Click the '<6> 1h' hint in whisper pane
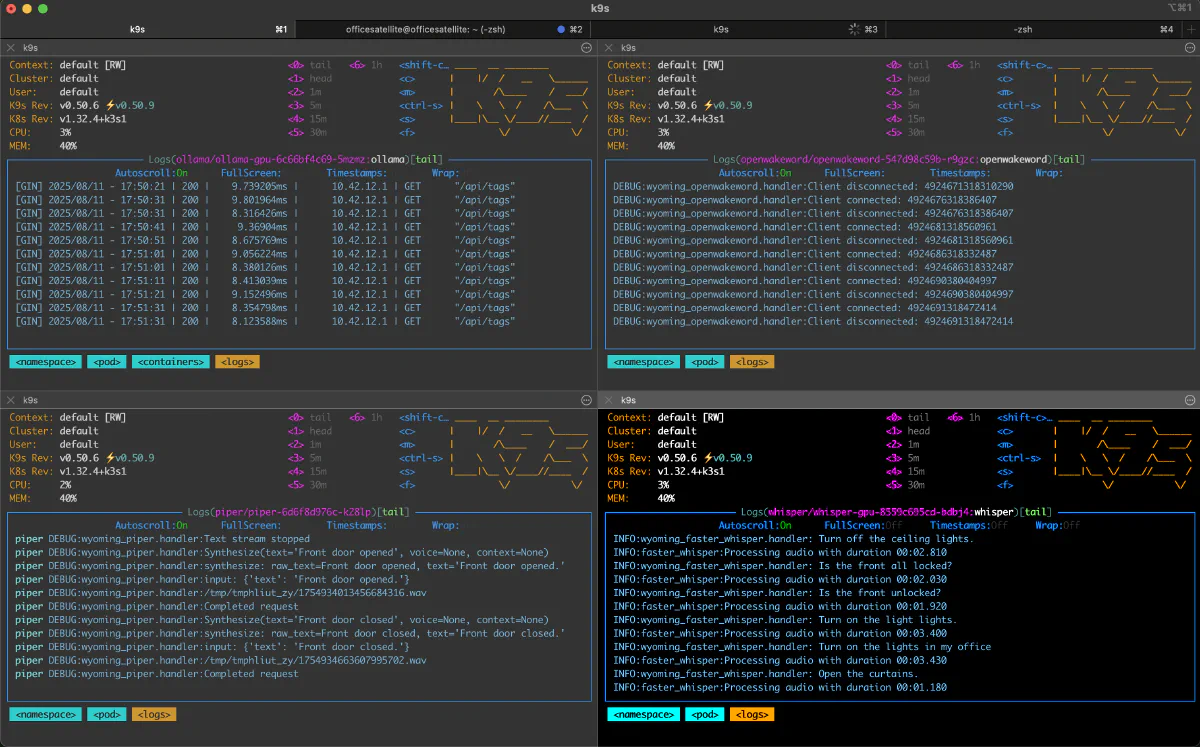 (x=964, y=417)
